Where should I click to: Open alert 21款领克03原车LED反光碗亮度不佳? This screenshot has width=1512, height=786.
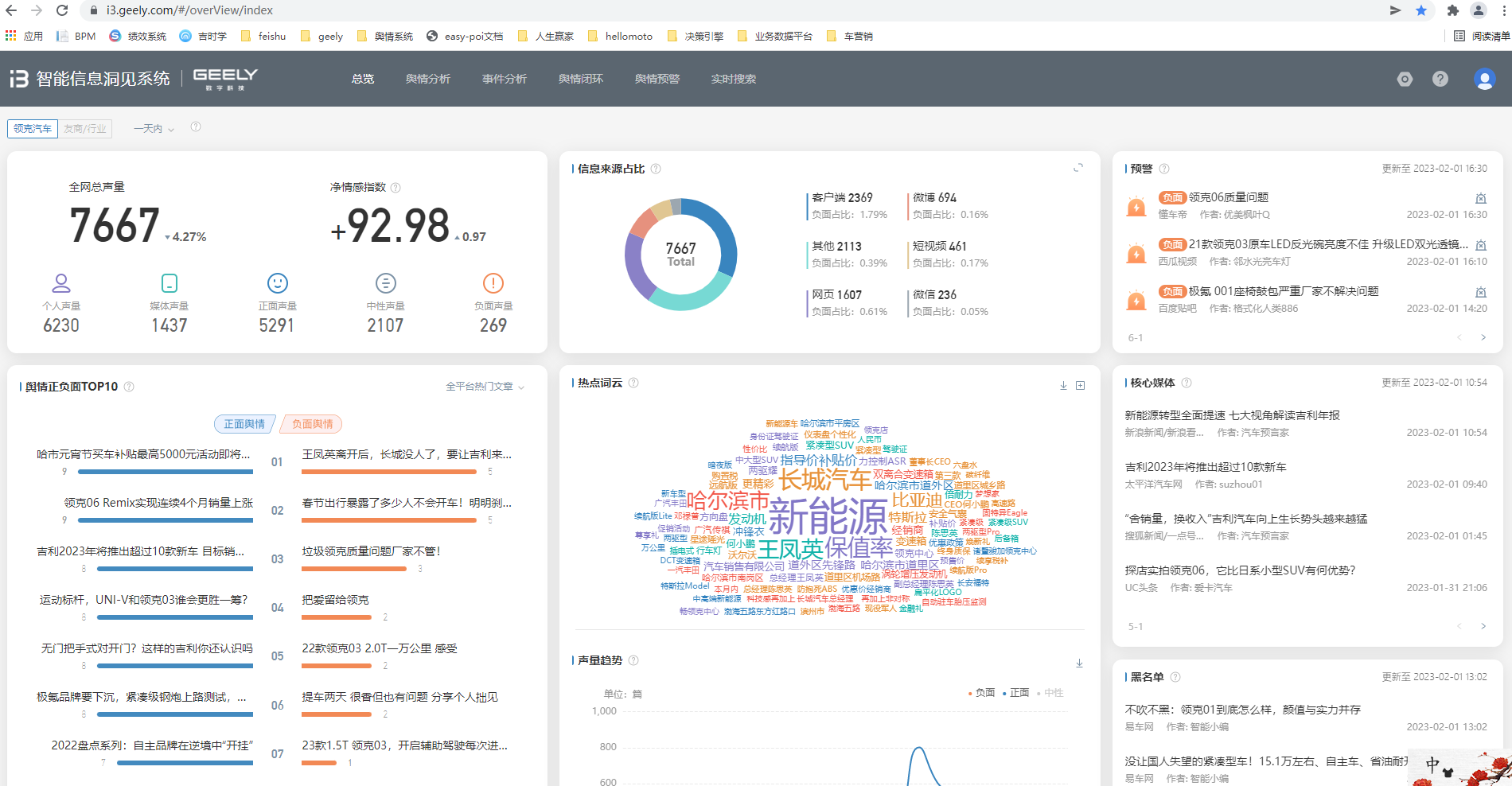pyautogui.click(x=1328, y=244)
